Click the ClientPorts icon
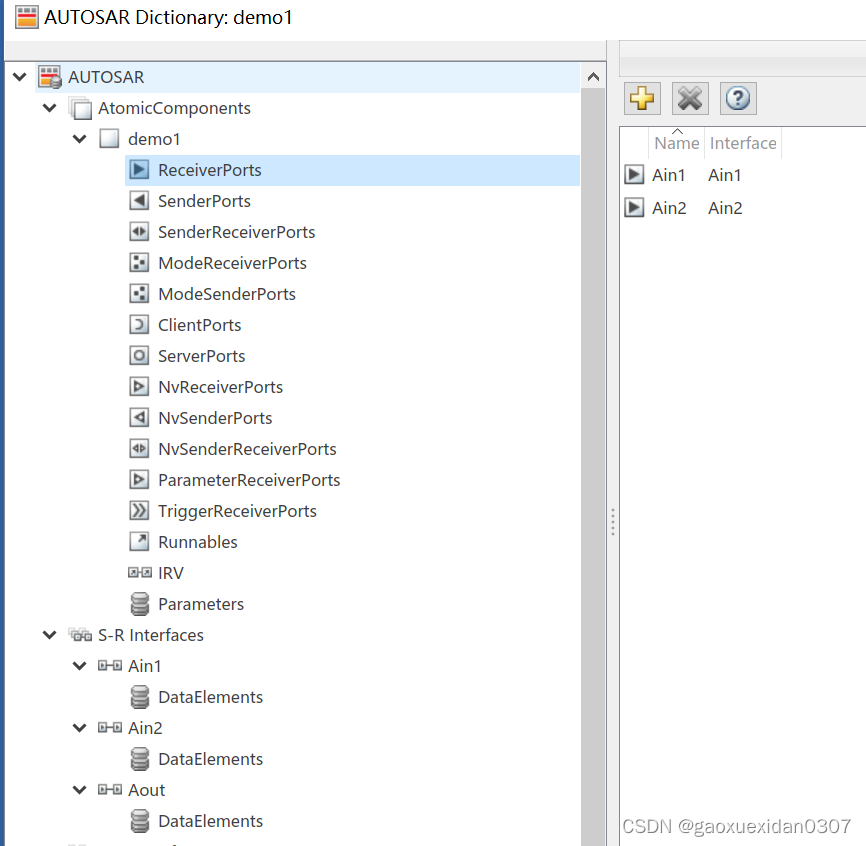The width and height of the screenshot is (866, 846). [x=139, y=325]
